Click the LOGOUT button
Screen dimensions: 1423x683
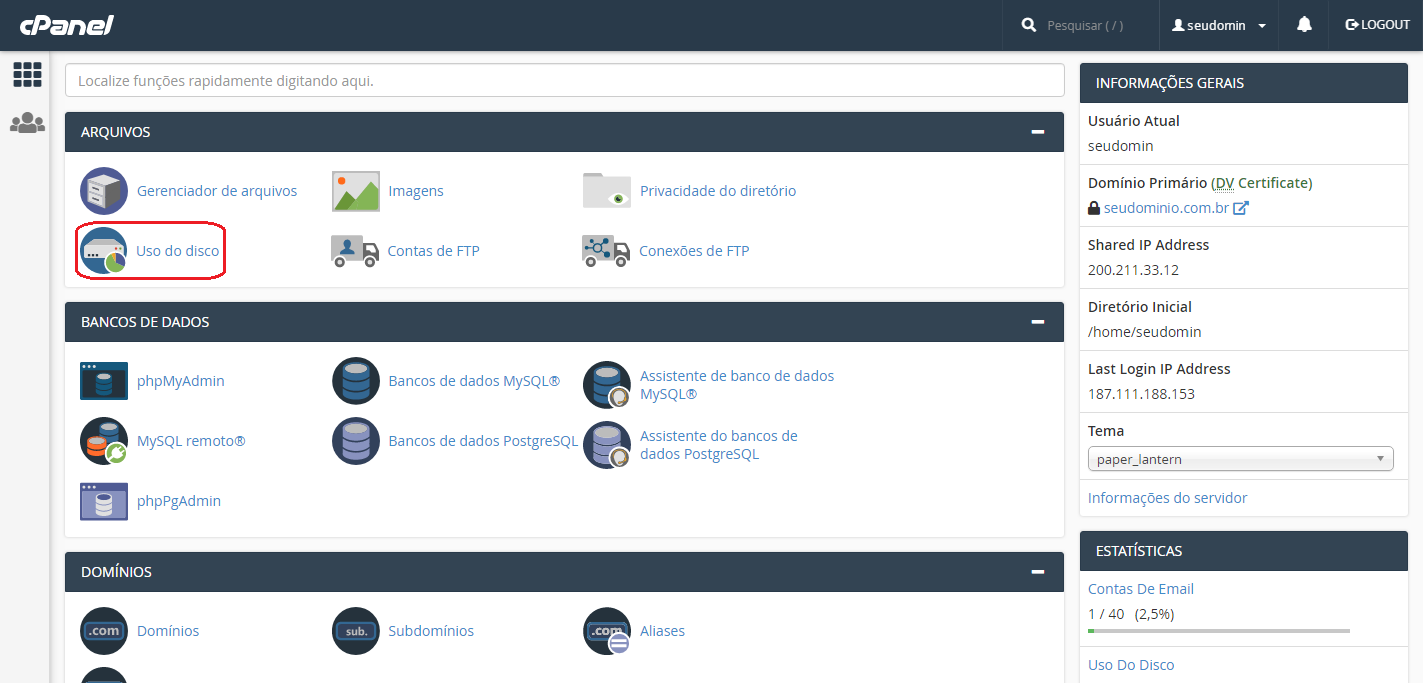(x=1377, y=25)
